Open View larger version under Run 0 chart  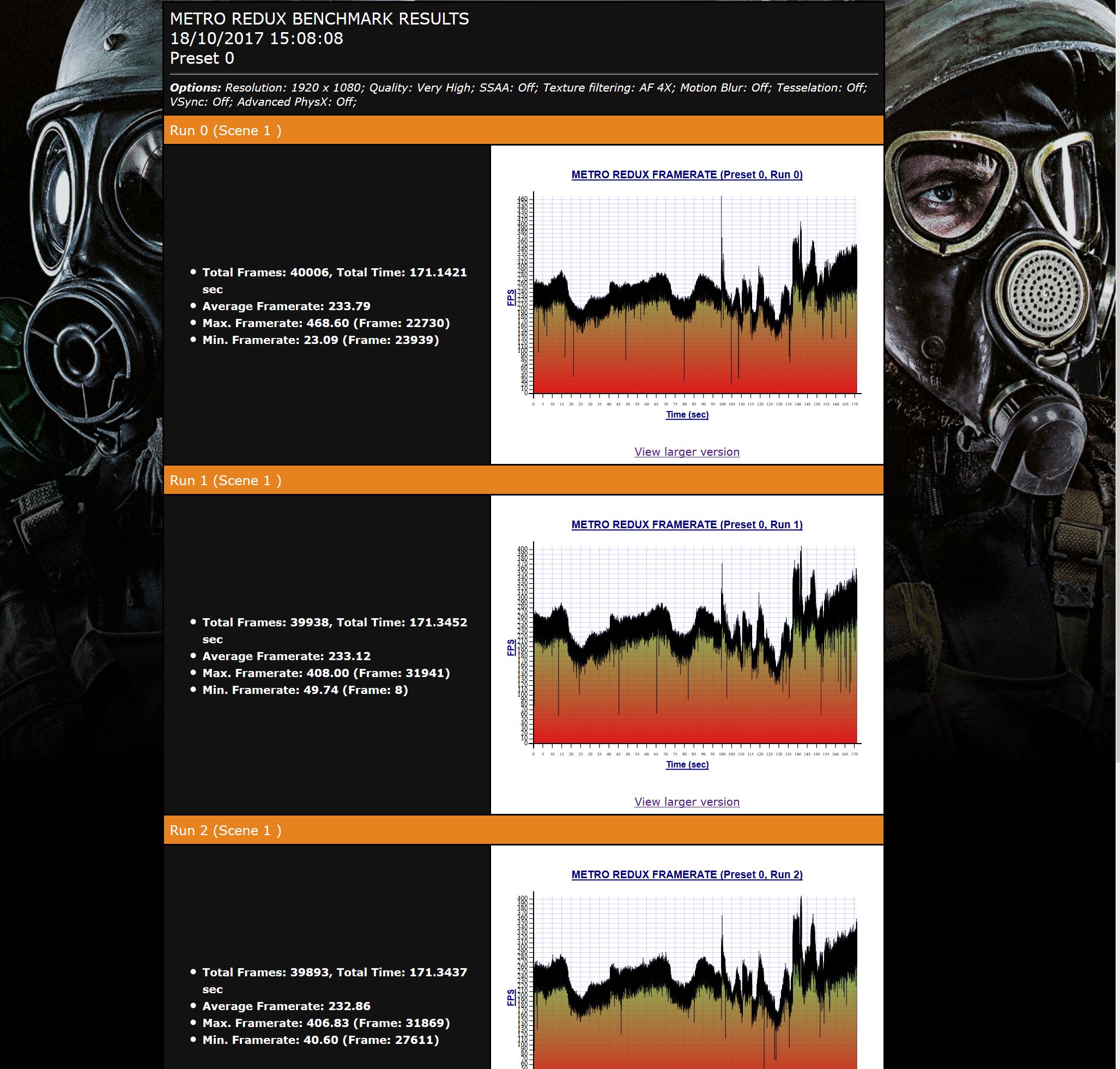click(687, 452)
